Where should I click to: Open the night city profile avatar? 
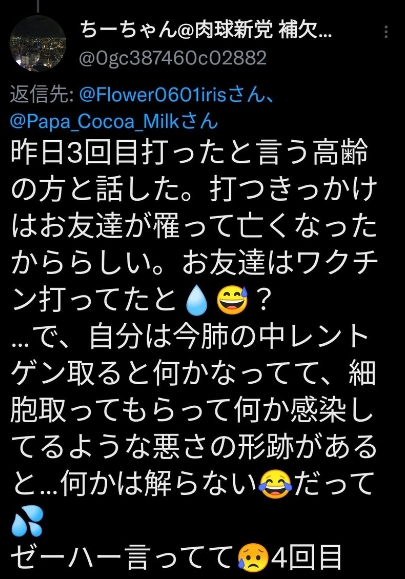point(38,44)
